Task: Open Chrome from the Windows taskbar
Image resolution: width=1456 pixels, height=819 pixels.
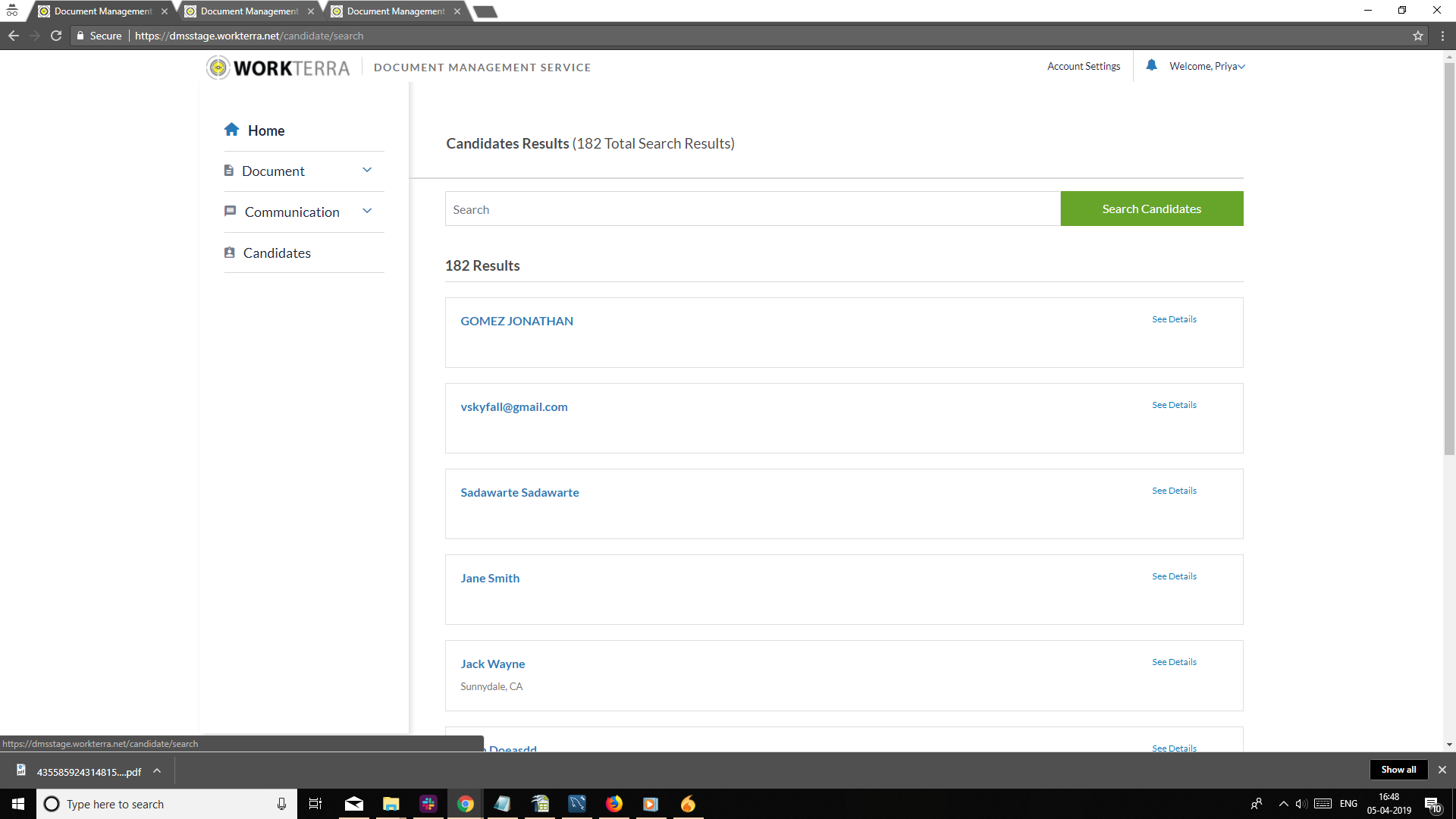Action: pos(465,804)
